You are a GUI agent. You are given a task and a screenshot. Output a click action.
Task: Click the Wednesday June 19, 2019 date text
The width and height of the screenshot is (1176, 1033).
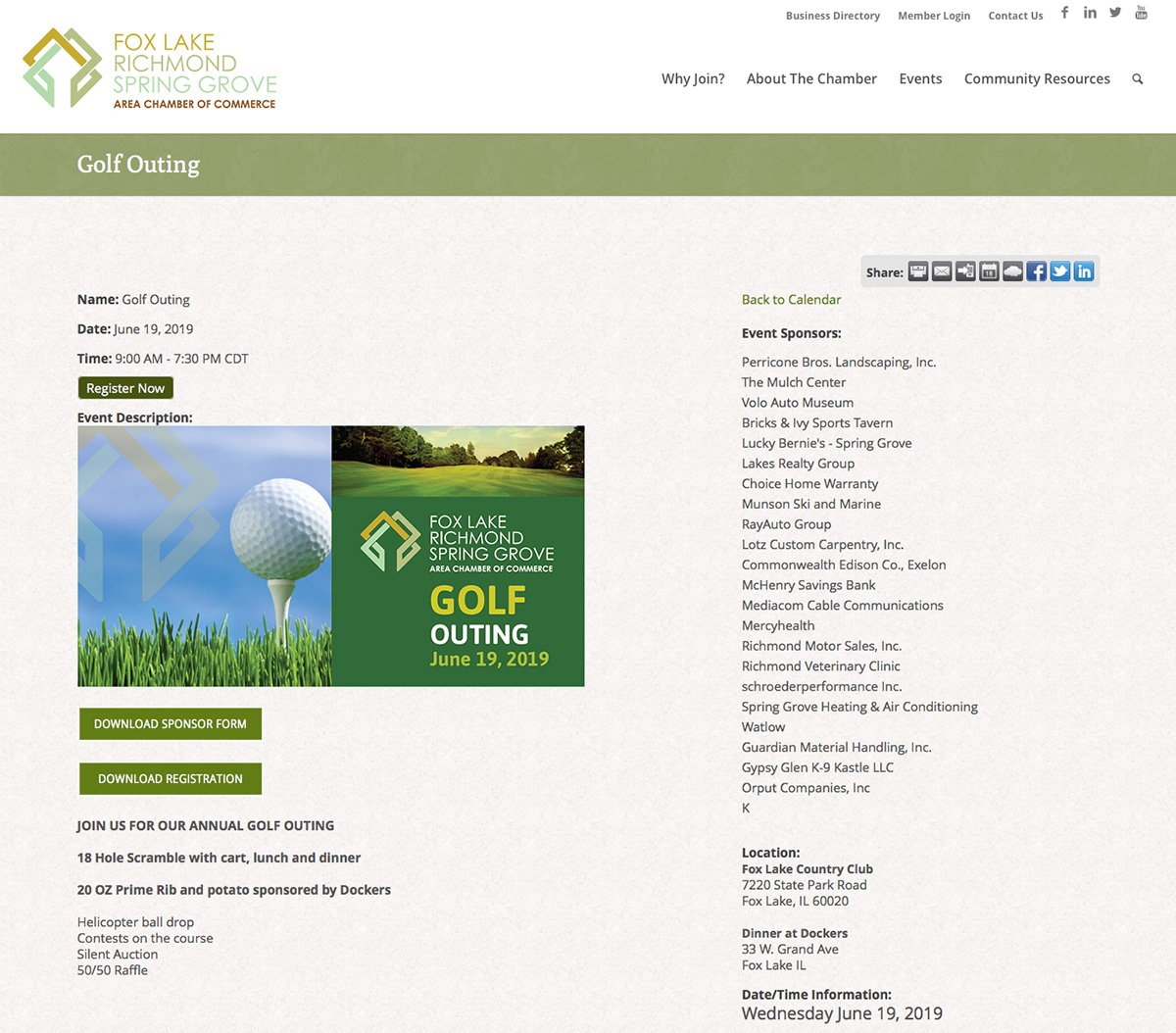click(842, 1013)
